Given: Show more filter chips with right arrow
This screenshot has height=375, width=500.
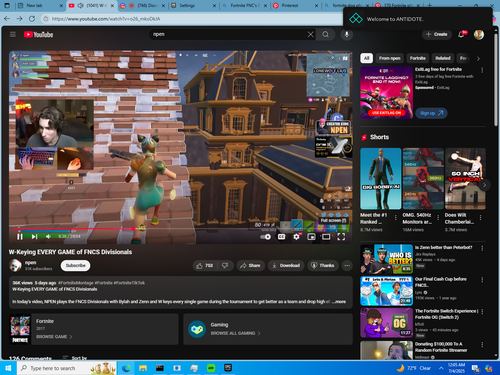Looking at the screenshot, I should [478, 58].
